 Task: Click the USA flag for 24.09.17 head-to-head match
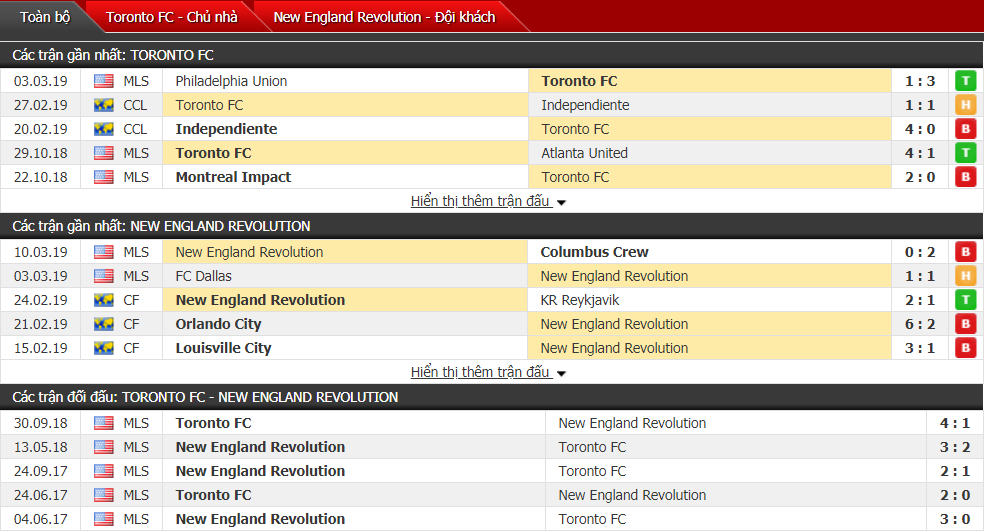[x=104, y=471]
